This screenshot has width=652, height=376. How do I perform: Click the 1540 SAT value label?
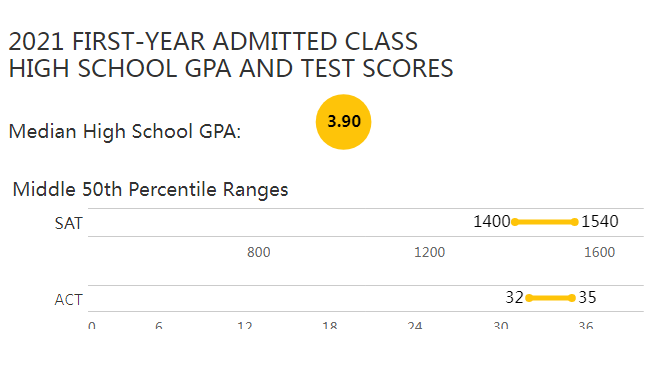(x=600, y=222)
